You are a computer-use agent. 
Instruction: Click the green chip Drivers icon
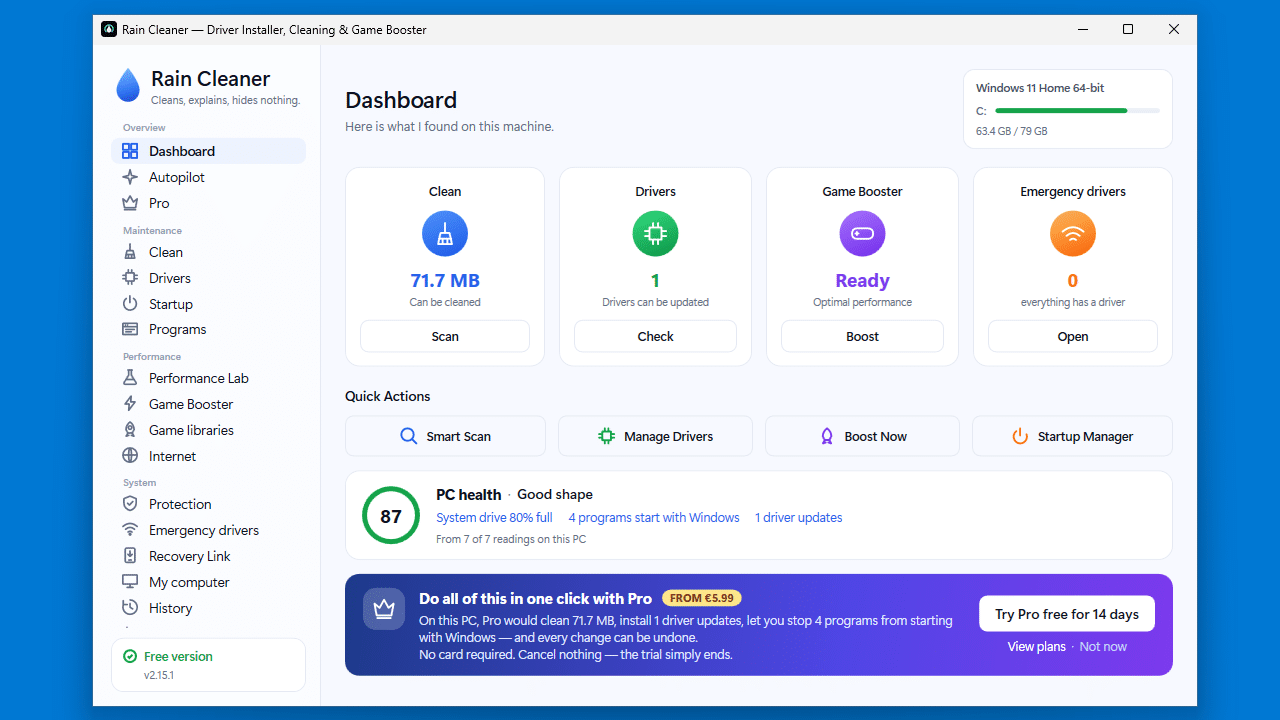(x=655, y=235)
